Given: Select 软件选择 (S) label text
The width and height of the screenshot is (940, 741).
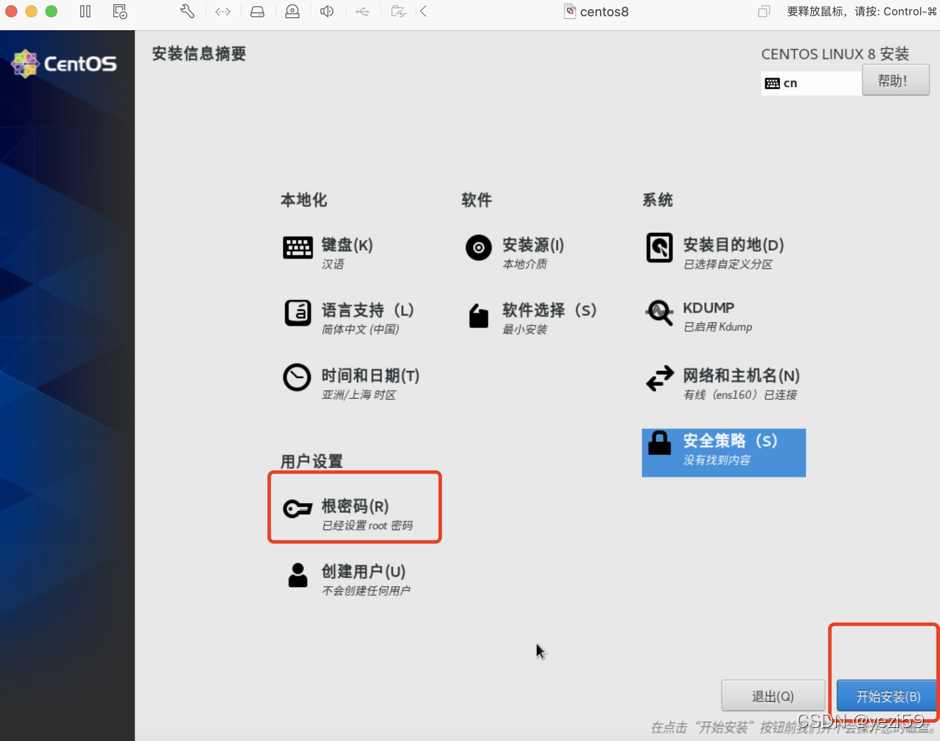Looking at the screenshot, I should [549, 310].
